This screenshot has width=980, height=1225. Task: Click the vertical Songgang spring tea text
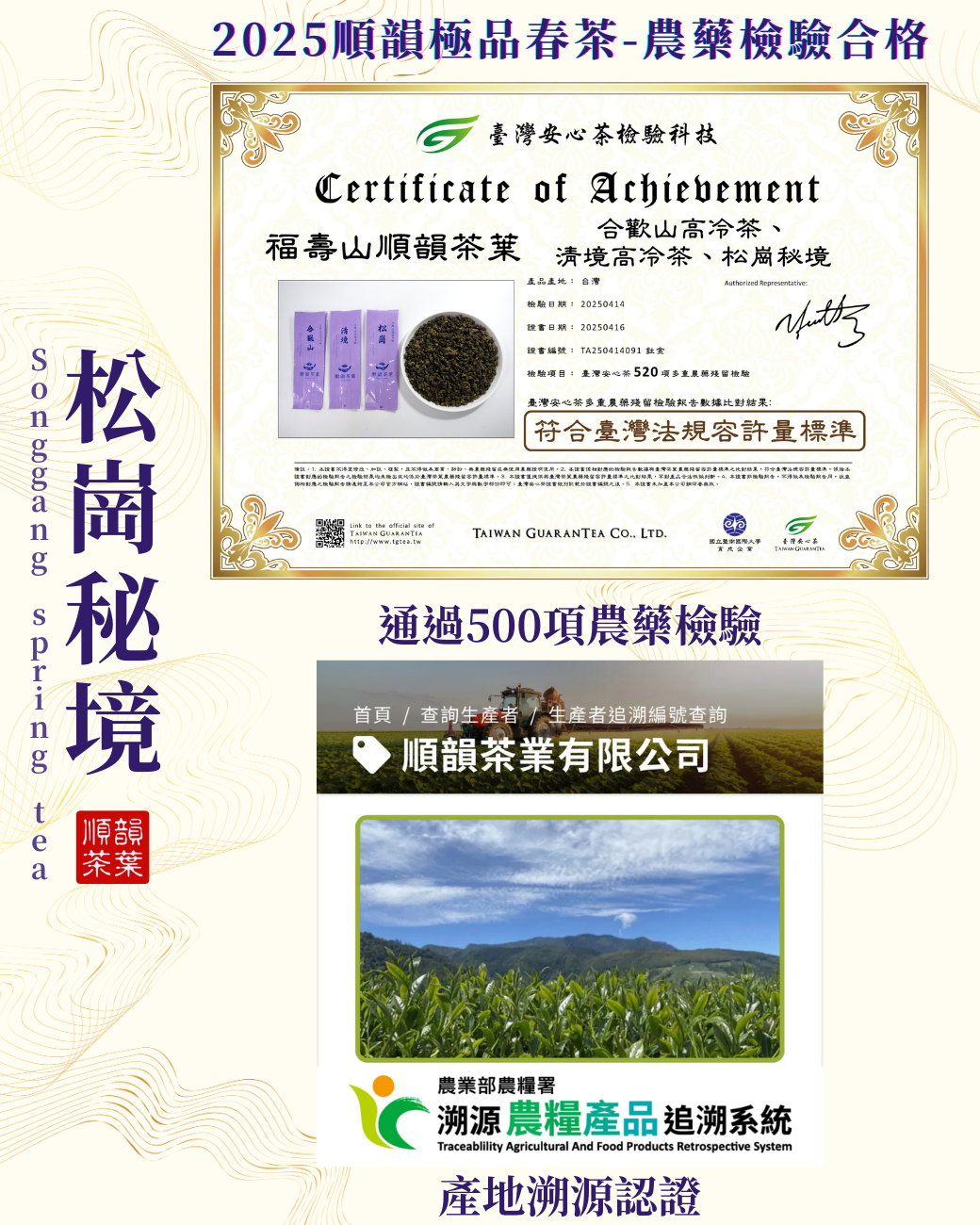point(39,614)
